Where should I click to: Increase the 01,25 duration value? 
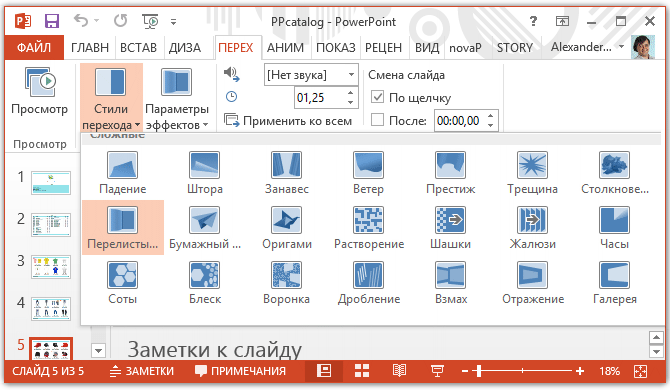351,92
